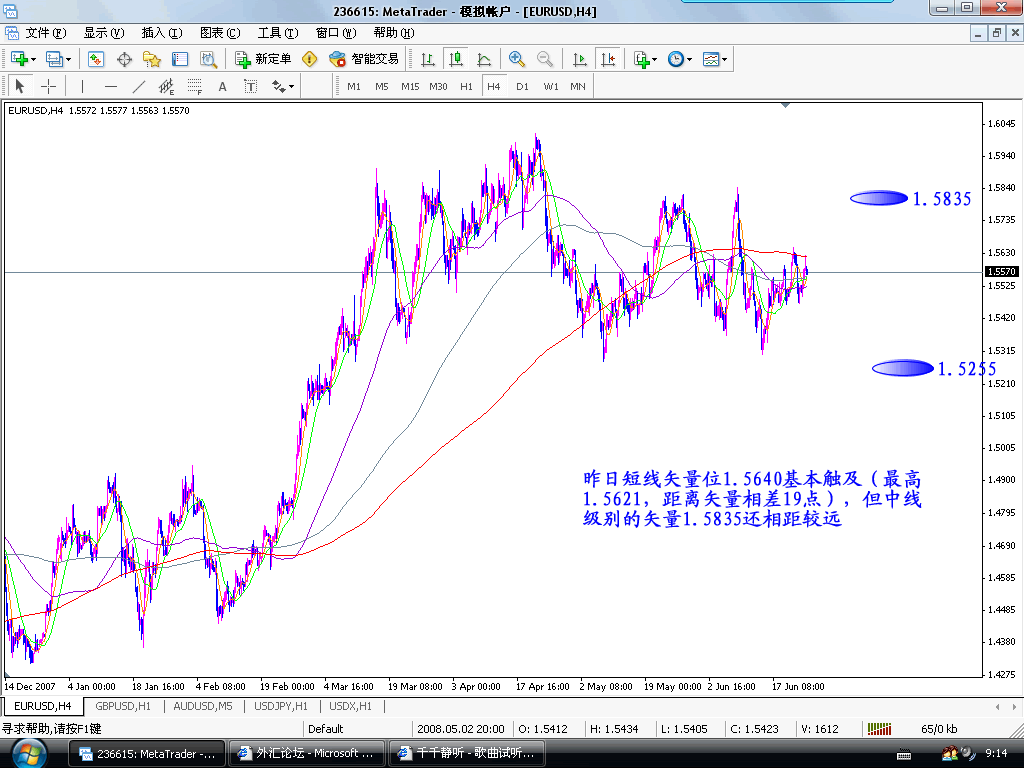Switch chart to Candlesticks mode
The image size is (1024, 768).
(456, 59)
